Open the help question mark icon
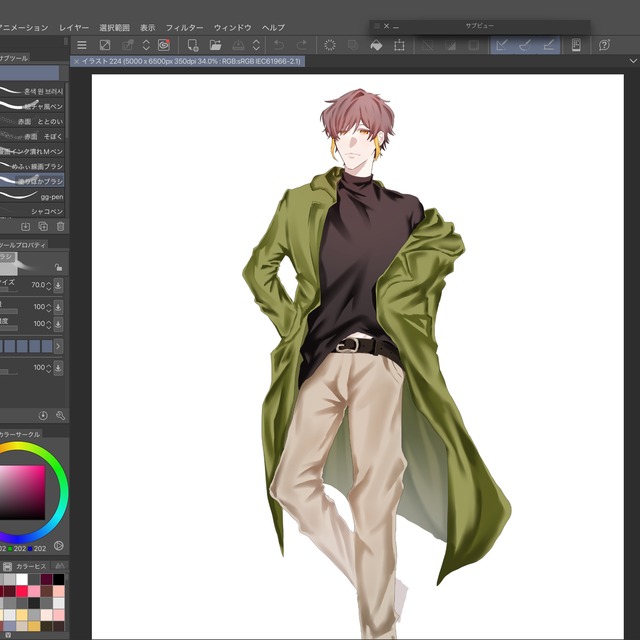Image resolution: width=640 pixels, height=640 pixels. tap(604, 45)
